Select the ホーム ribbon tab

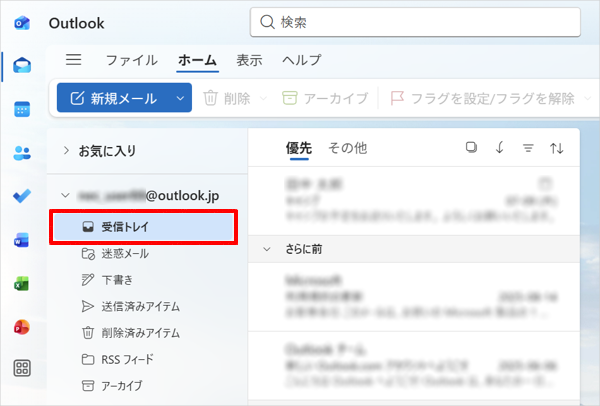197,60
